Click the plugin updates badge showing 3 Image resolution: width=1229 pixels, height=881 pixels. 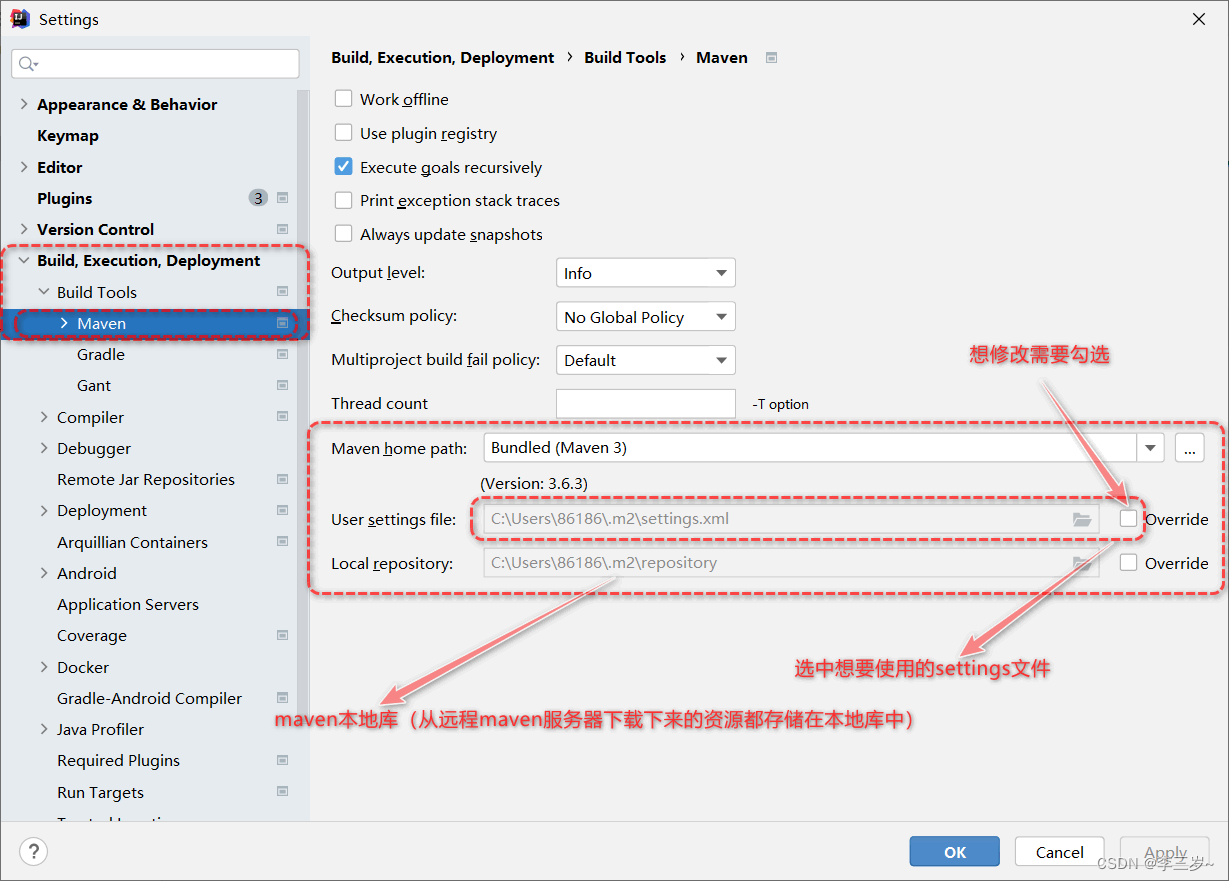258,198
